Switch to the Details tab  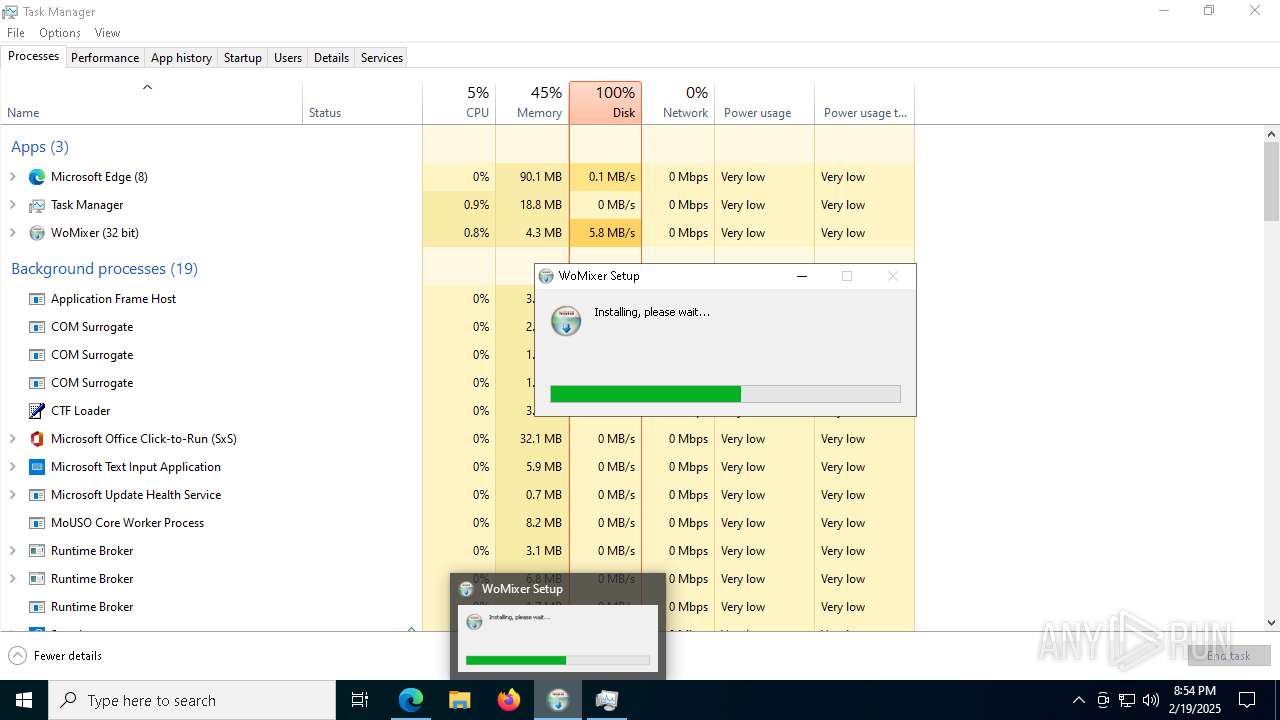(331, 58)
